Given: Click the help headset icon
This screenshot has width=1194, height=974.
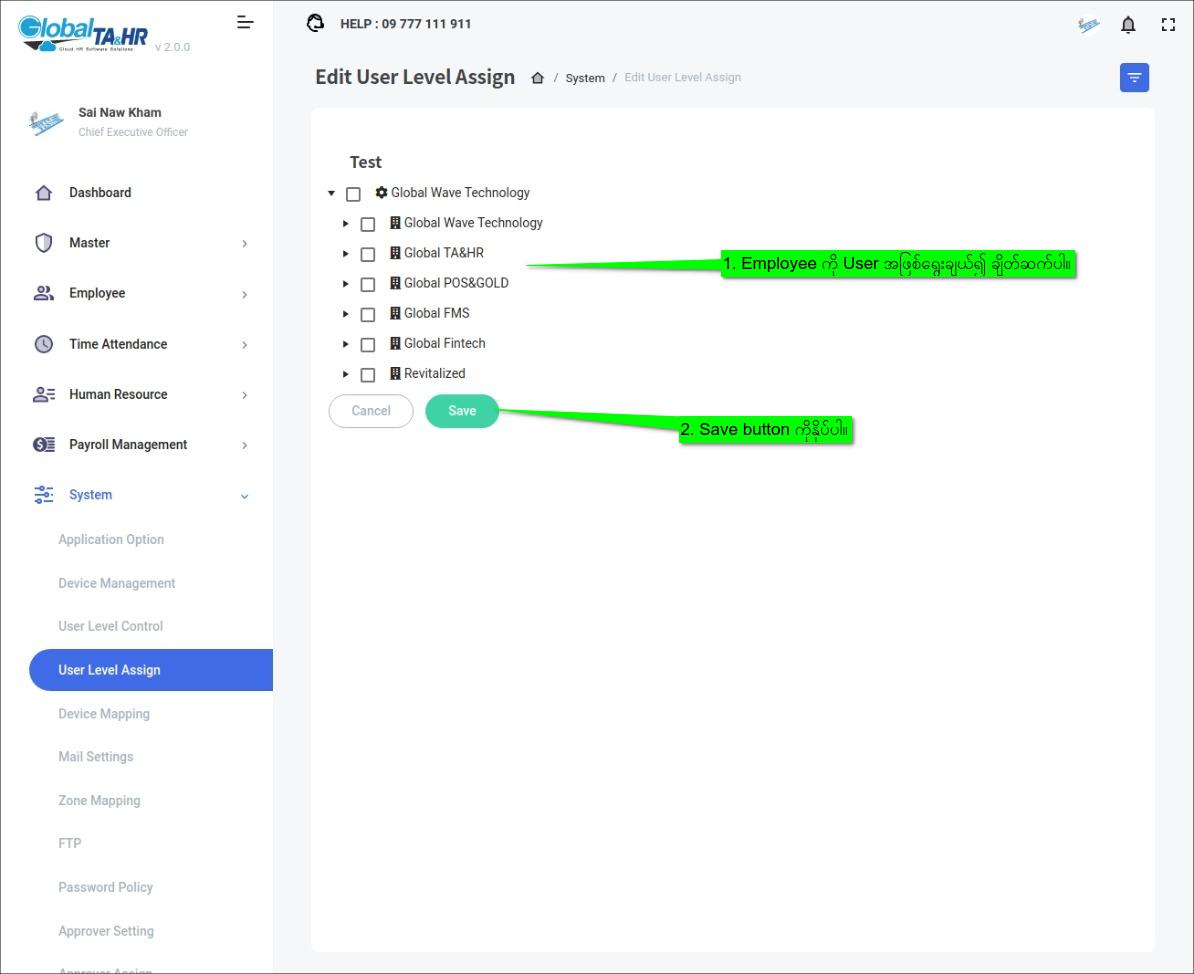Looking at the screenshot, I should [x=316, y=23].
